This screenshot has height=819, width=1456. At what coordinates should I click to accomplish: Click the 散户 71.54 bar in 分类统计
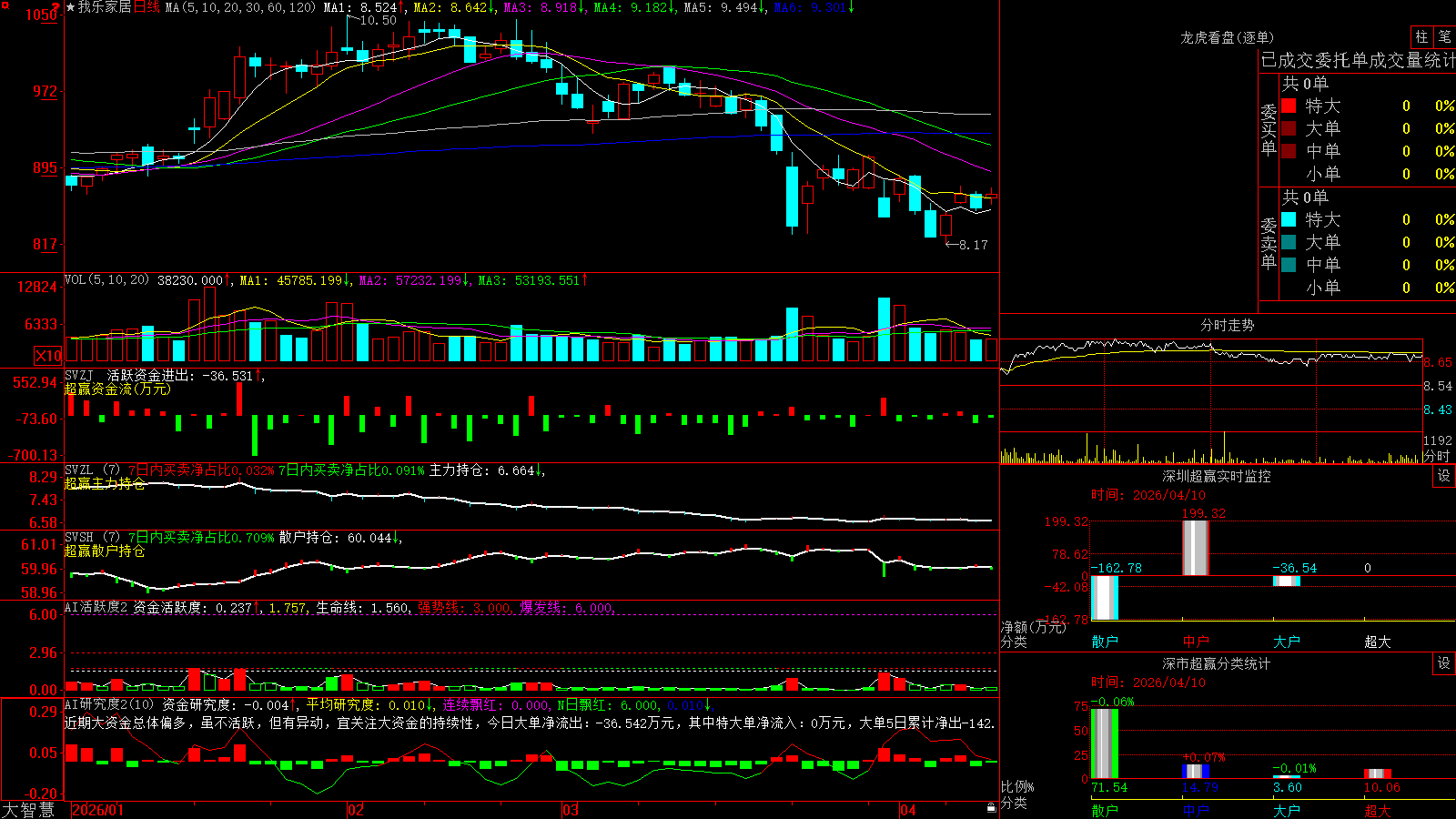click(1105, 743)
